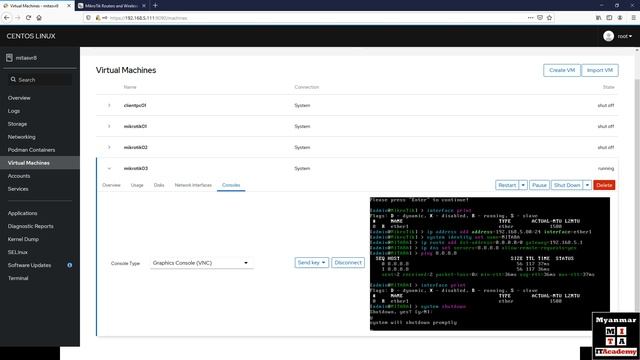Click the root user avatar icon
Viewport: 640px width, 360px height.
609,36
